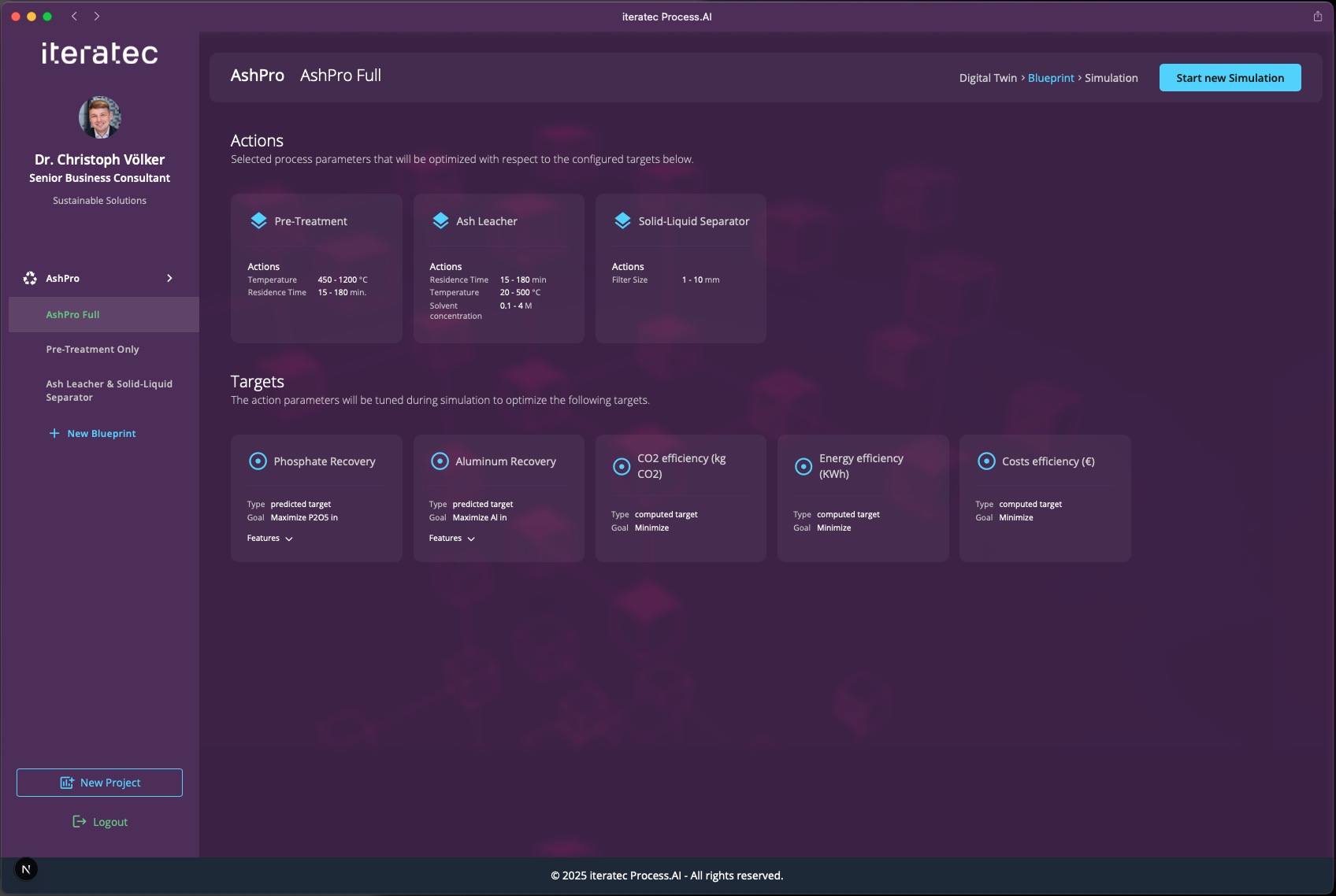
Task: Select the Aluminum Recovery target radio icon
Action: tap(440, 461)
